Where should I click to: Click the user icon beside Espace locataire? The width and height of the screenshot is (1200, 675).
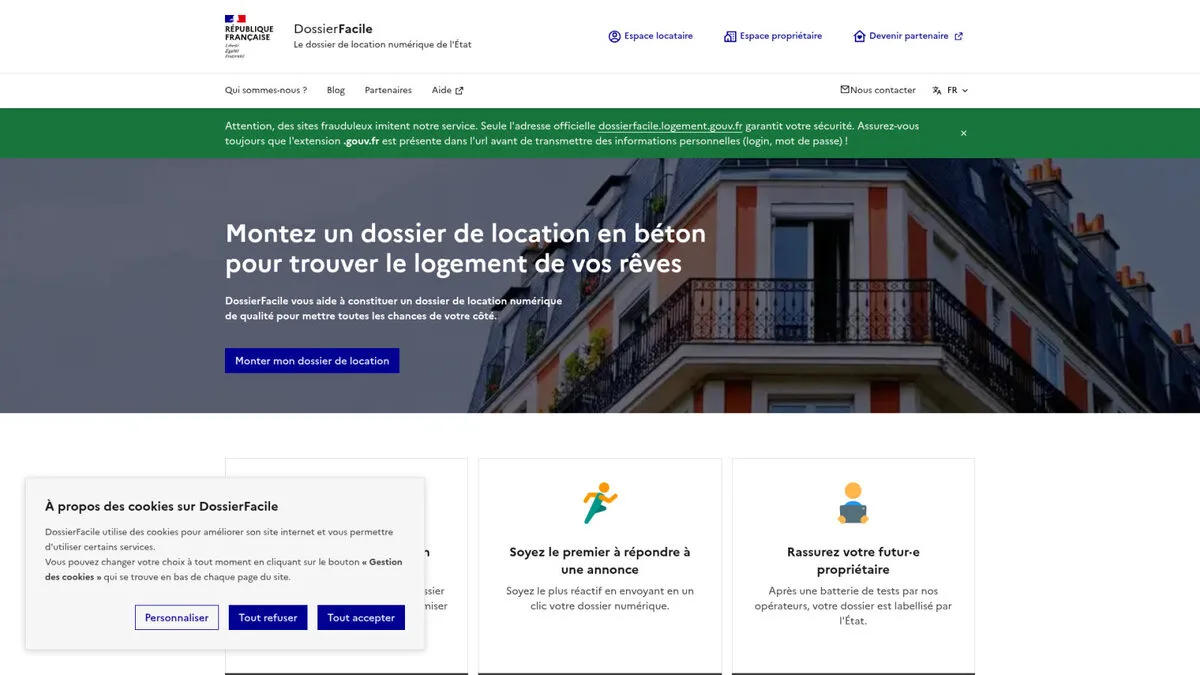614,36
